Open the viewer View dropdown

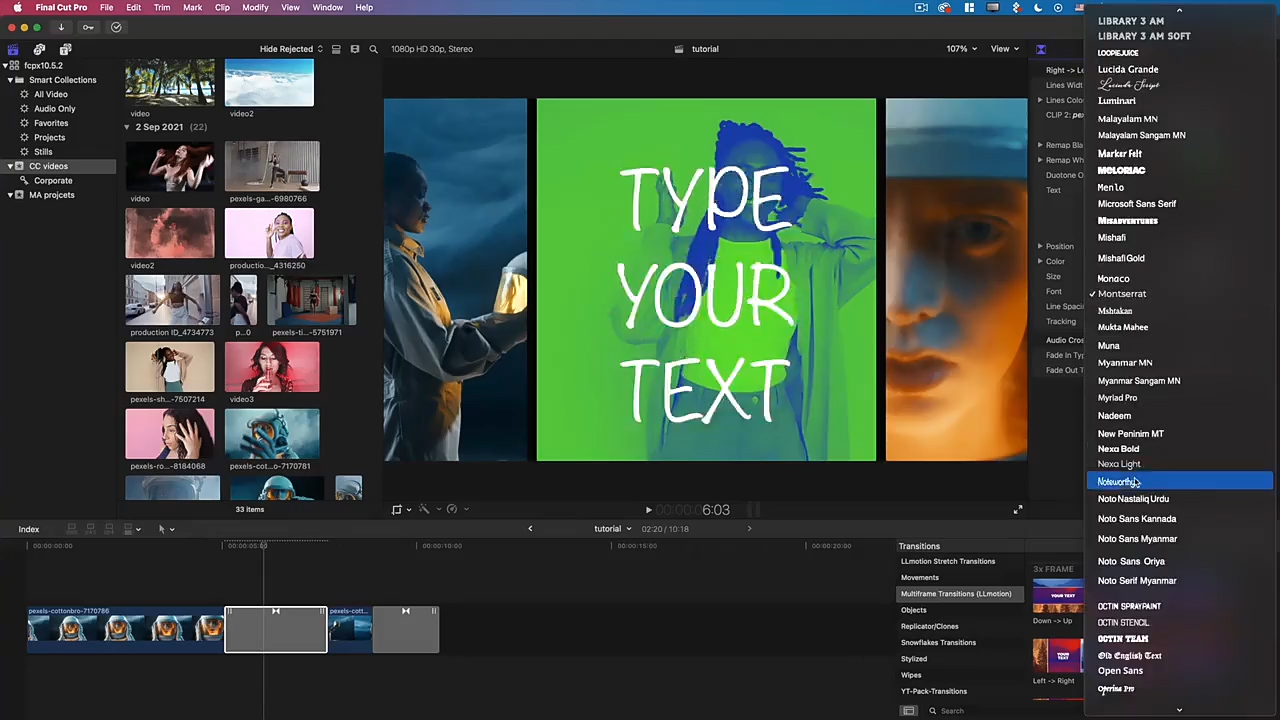point(1004,49)
